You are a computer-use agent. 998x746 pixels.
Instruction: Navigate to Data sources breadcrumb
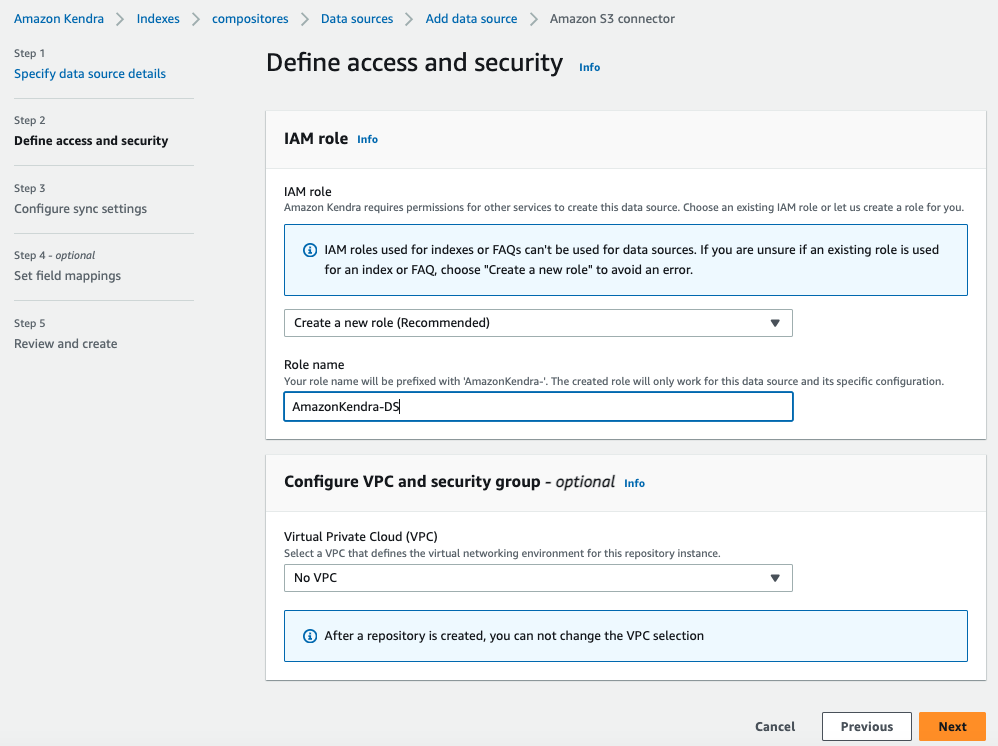pos(357,19)
